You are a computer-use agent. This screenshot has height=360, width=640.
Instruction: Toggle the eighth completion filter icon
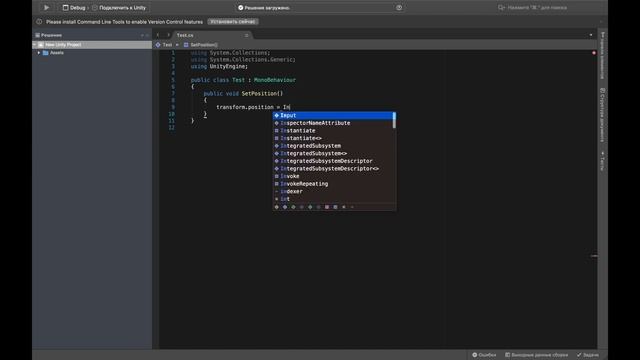click(x=336, y=207)
